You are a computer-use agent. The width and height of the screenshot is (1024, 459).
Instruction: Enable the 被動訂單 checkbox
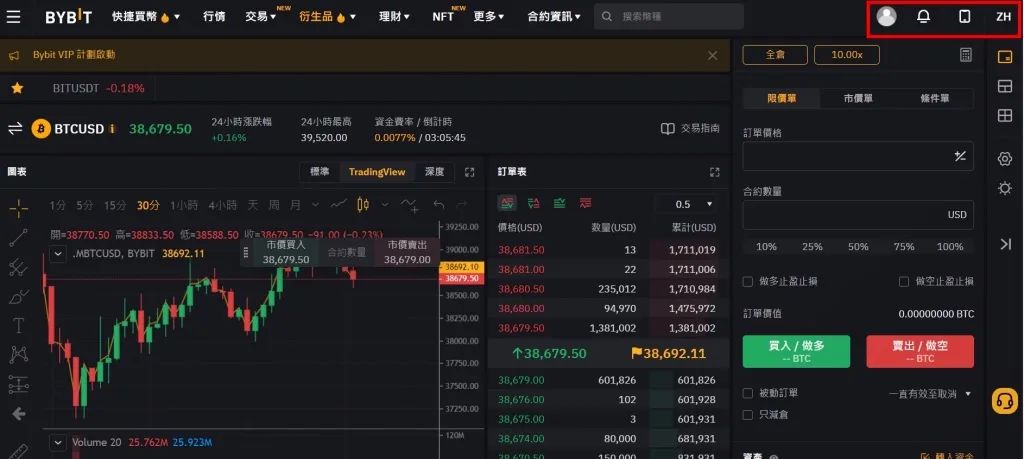[748, 394]
